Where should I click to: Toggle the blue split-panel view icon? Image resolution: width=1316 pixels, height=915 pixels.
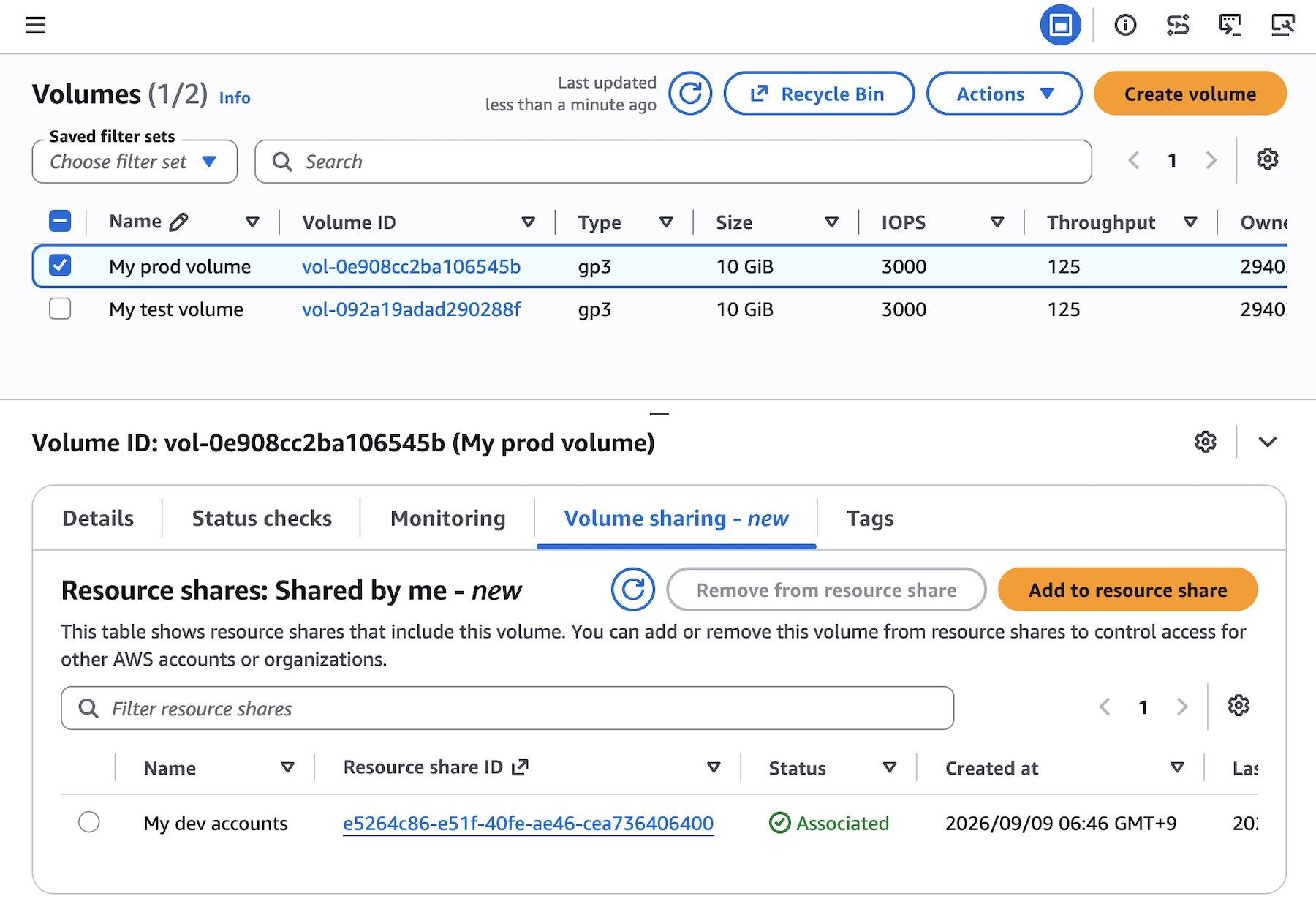coord(1060,26)
